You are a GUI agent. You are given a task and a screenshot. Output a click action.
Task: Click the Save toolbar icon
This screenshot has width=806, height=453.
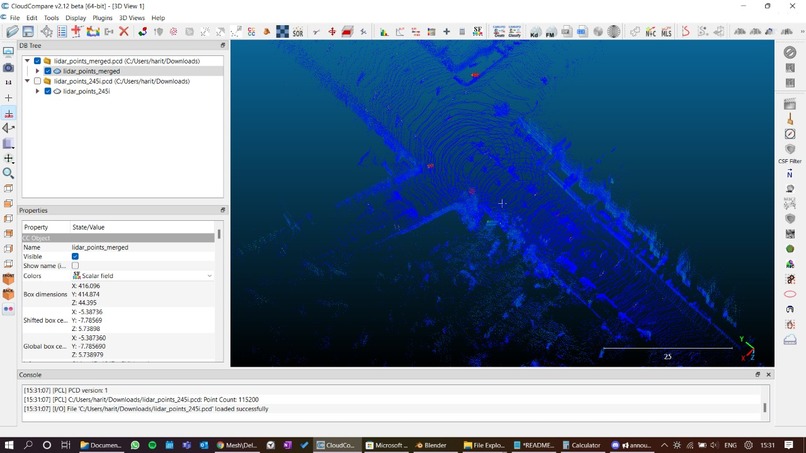point(28,31)
